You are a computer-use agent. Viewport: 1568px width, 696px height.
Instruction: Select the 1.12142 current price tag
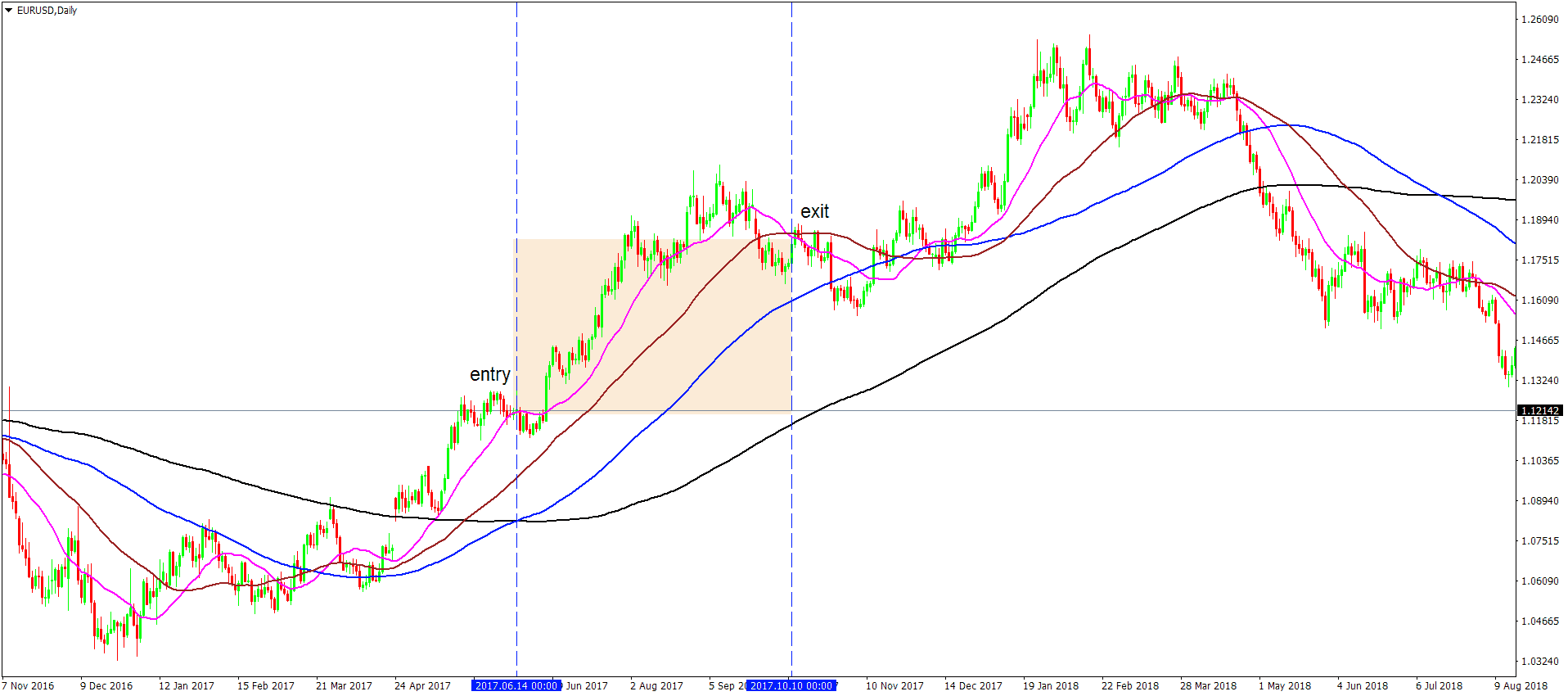point(1539,410)
